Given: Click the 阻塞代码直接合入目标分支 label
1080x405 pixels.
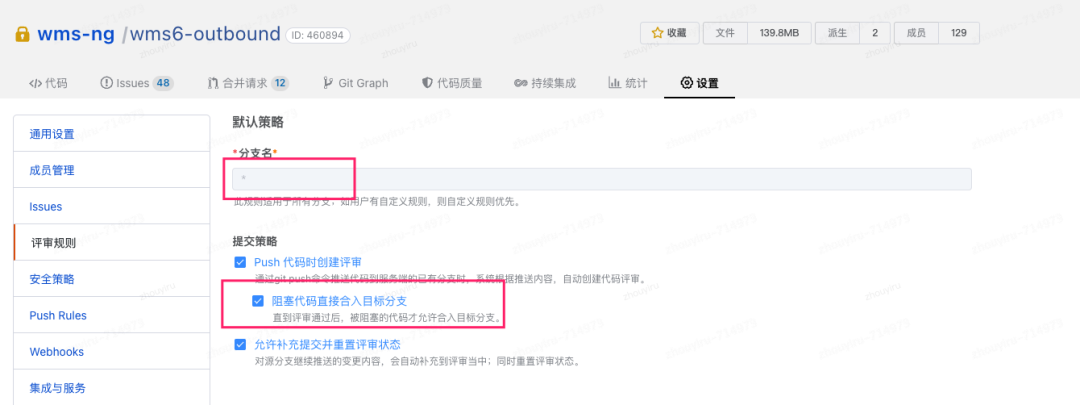Looking at the screenshot, I should (x=340, y=301).
